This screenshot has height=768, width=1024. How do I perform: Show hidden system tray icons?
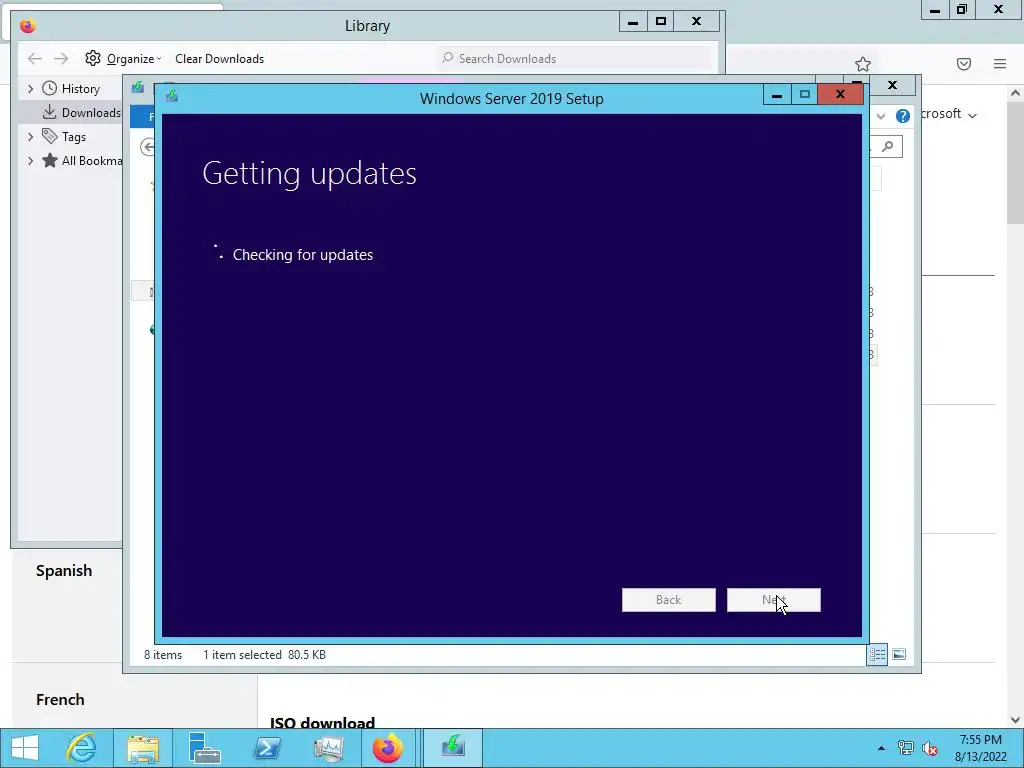pos(882,748)
